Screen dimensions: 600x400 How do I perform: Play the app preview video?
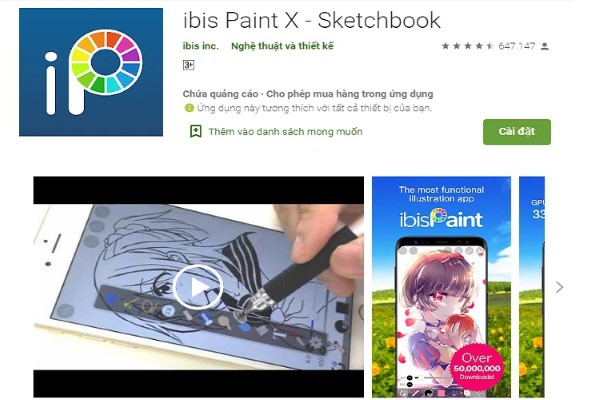pyautogui.click(x=198, y=287)
